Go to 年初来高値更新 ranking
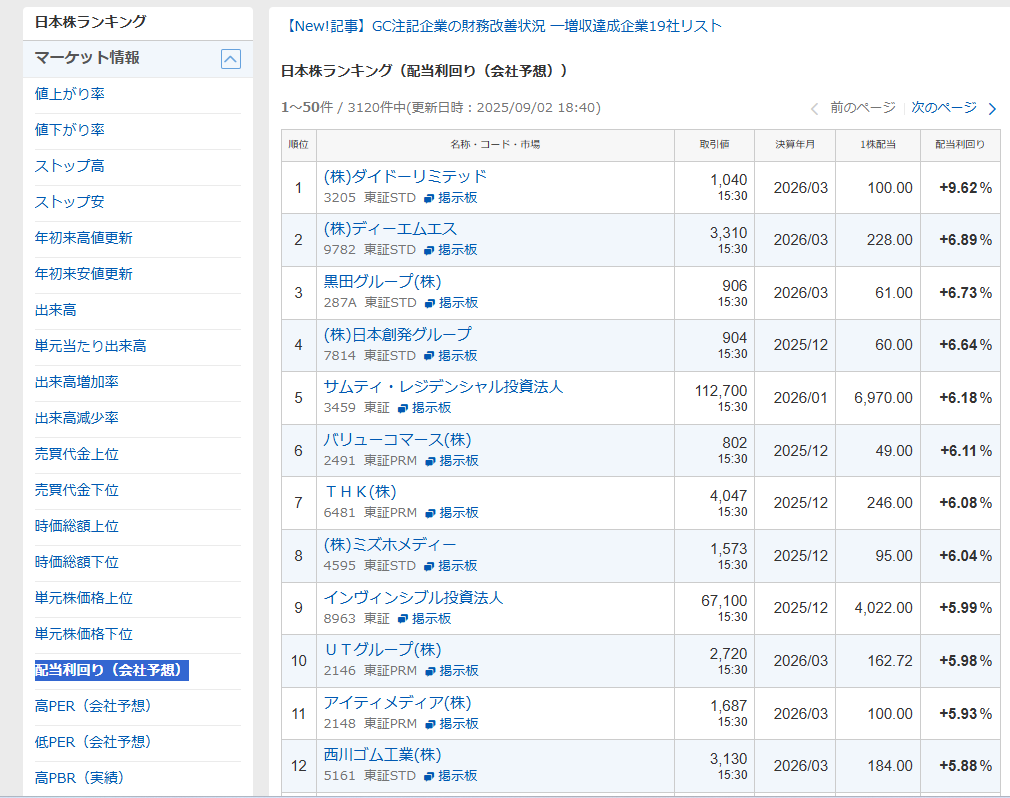 [84, 238]
